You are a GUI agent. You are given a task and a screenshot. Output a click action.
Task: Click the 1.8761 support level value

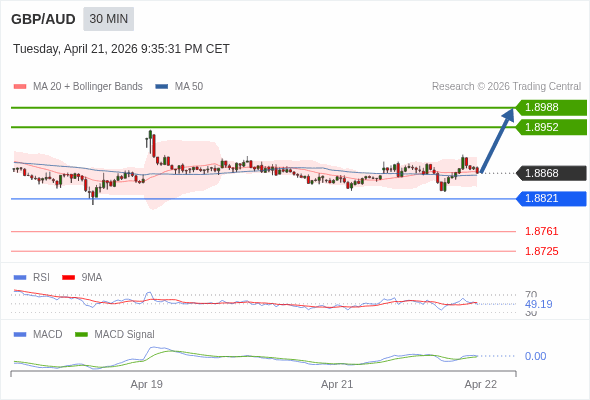[x=541, y=231]
